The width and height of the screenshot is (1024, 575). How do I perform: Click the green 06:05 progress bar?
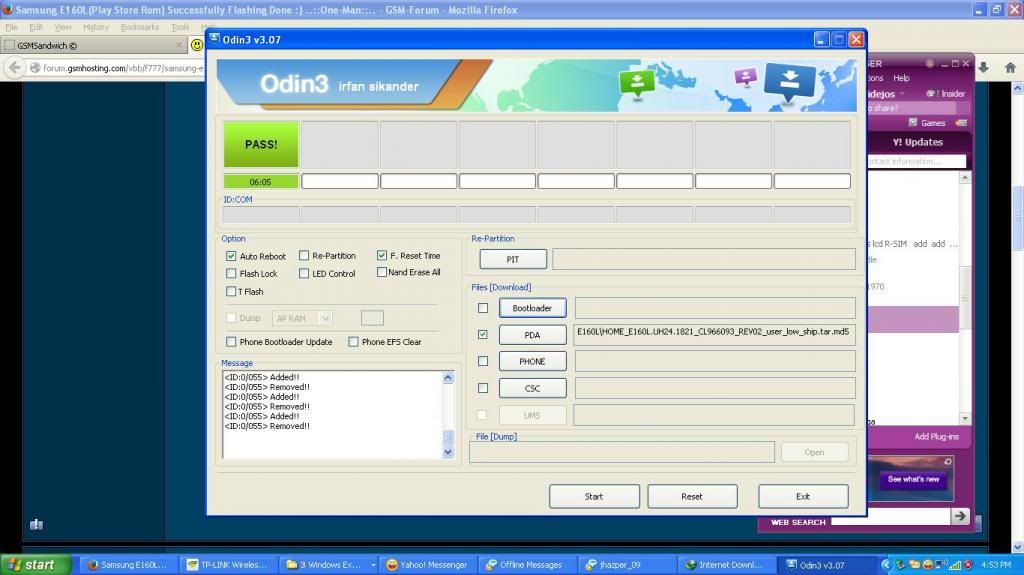pyautogui.click(x=261, y=182)
